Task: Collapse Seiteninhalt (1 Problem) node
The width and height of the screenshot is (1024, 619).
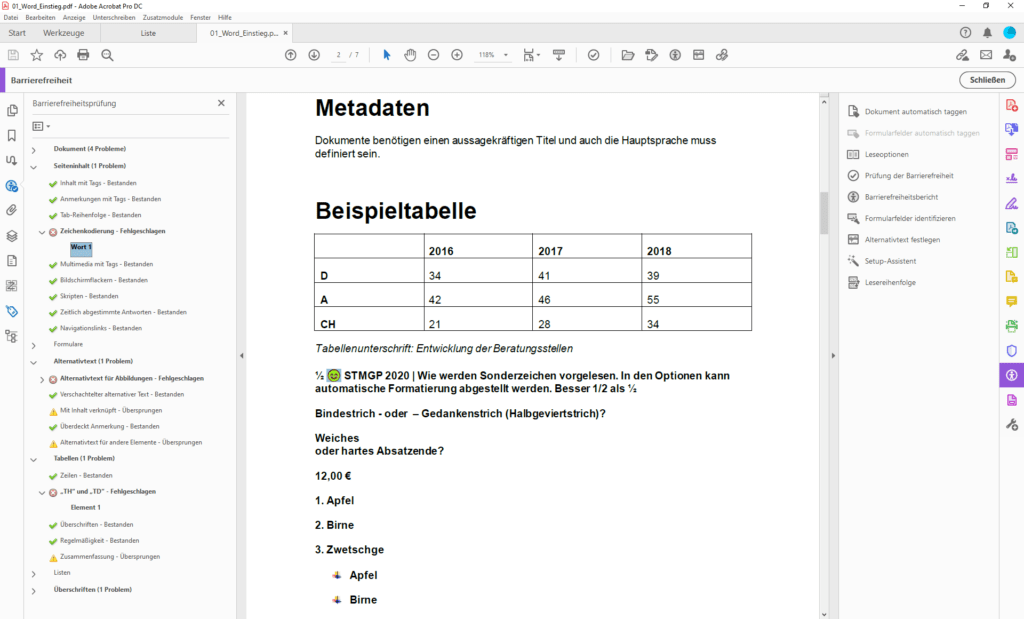Action: point(34,167)
